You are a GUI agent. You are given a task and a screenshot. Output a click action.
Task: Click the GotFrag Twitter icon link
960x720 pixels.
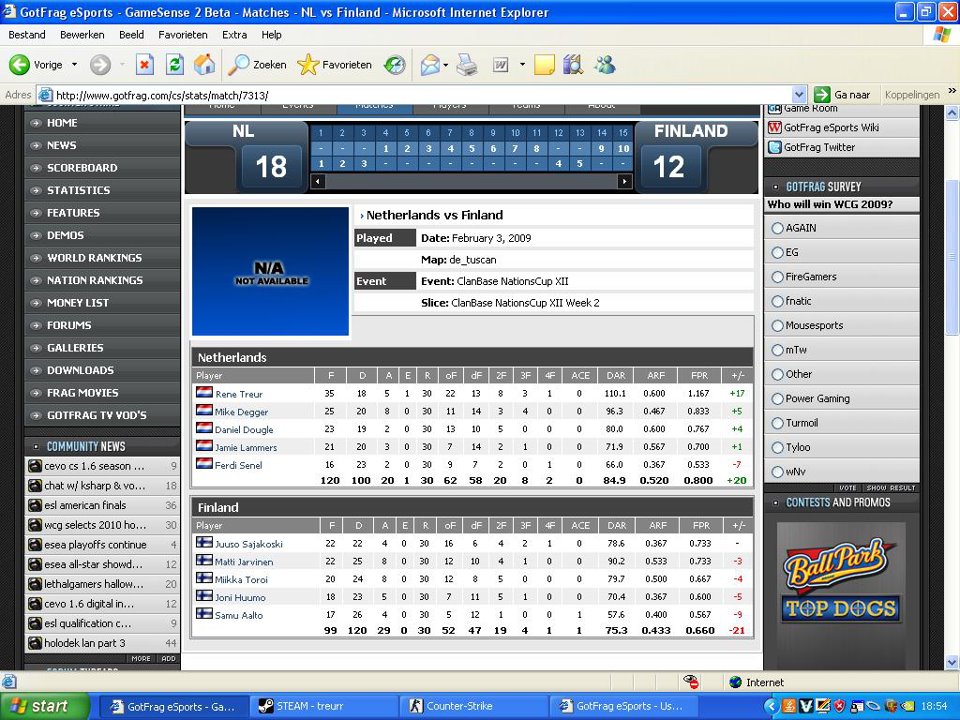pyautogui.click(x=774, y=147)
